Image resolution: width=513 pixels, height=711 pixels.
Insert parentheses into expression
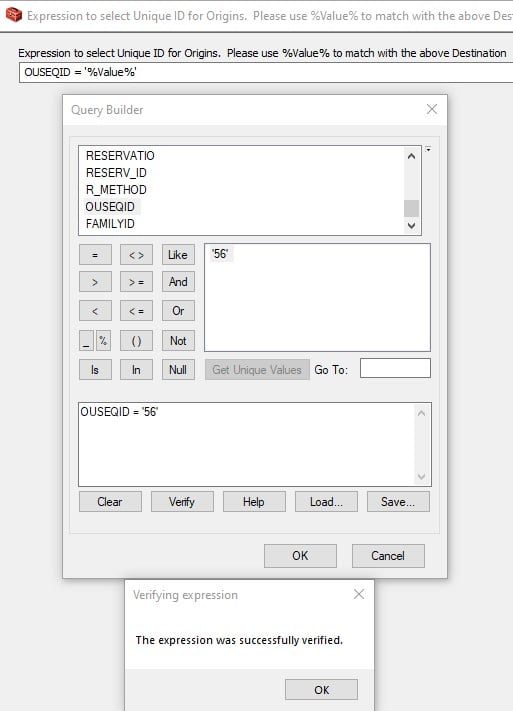136,341
